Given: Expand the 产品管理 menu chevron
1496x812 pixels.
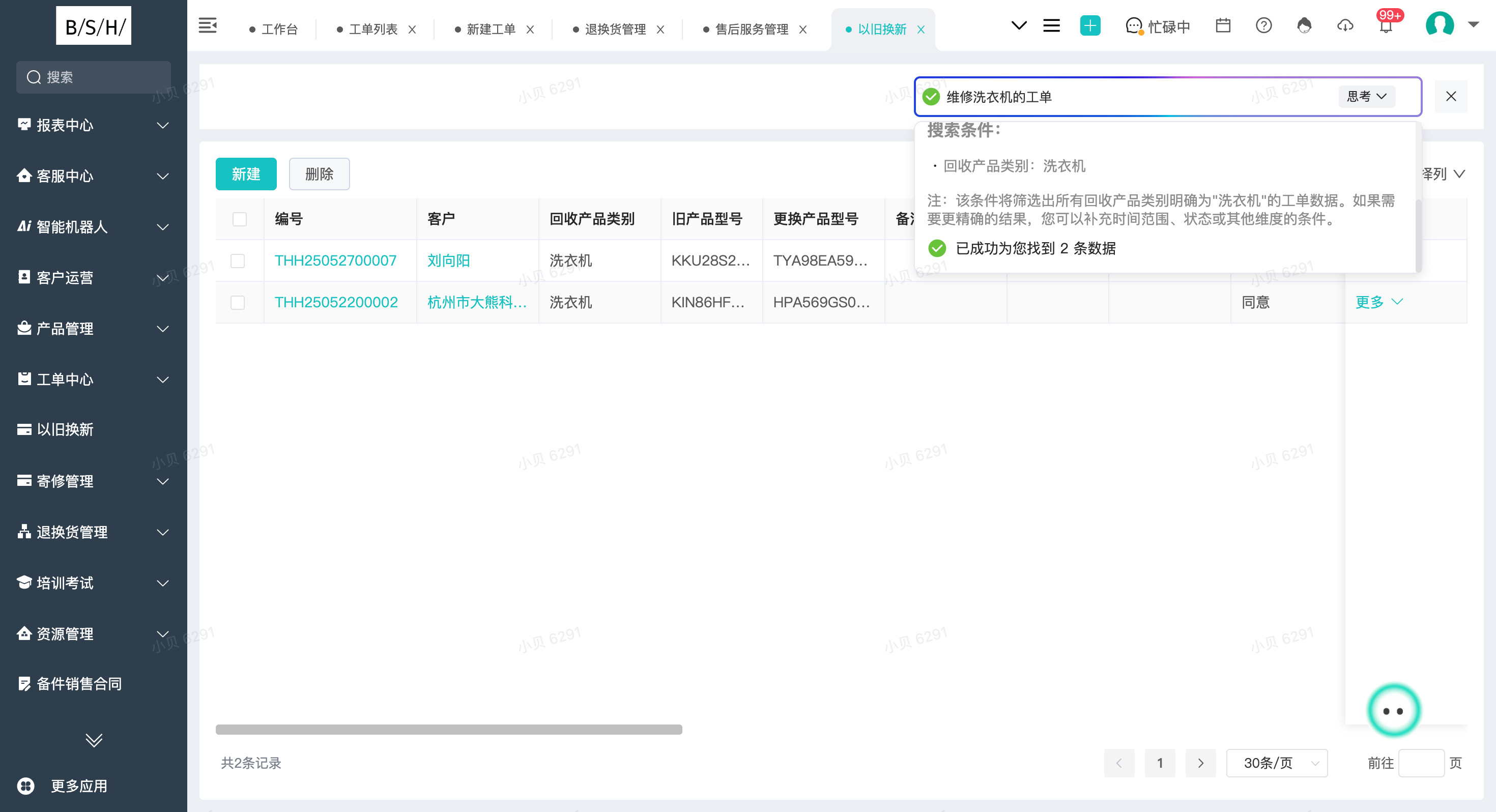Looking at the screenshot, I should coord(163,329).
